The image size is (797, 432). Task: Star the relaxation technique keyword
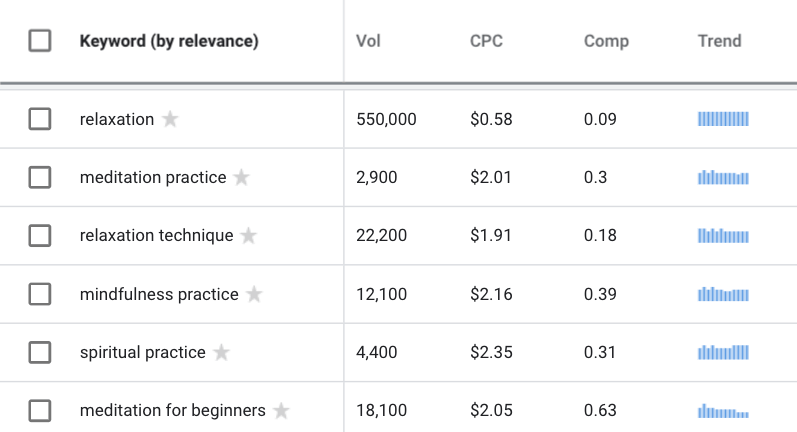click(x=249, y=235)
